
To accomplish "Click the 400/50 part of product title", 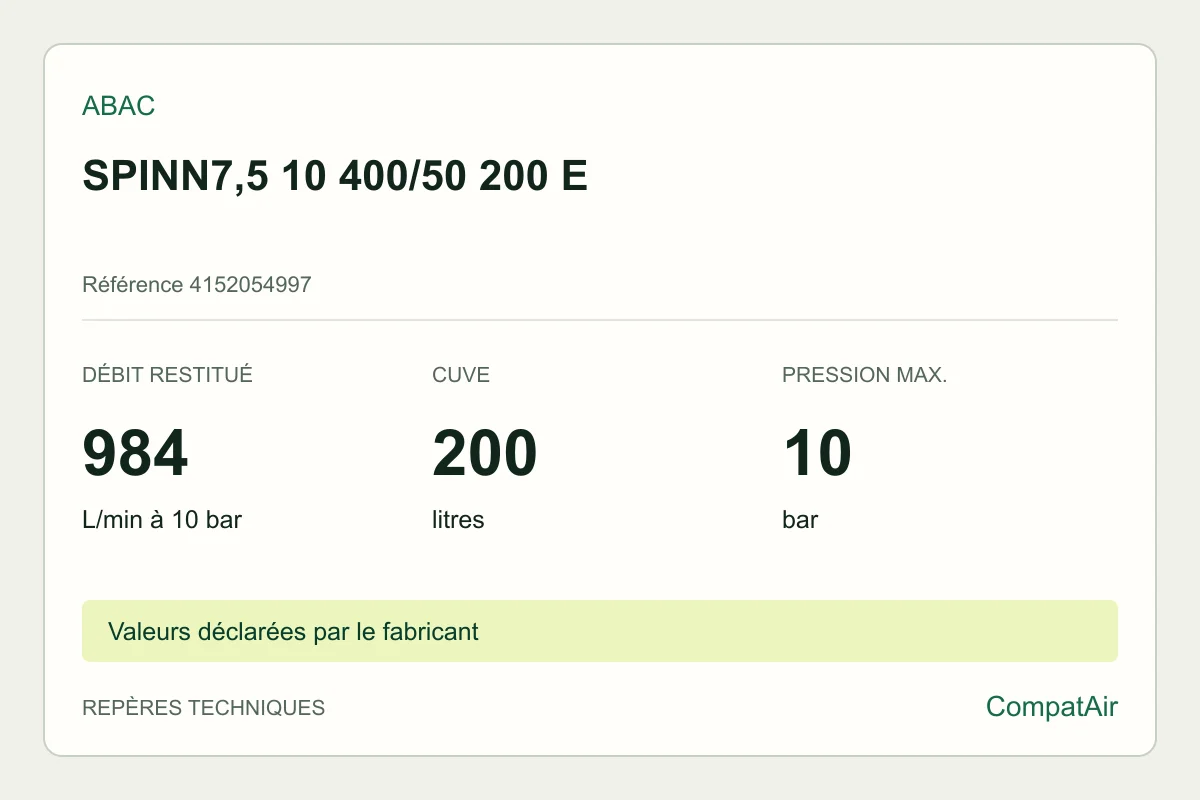I will (x=404, y=177).
